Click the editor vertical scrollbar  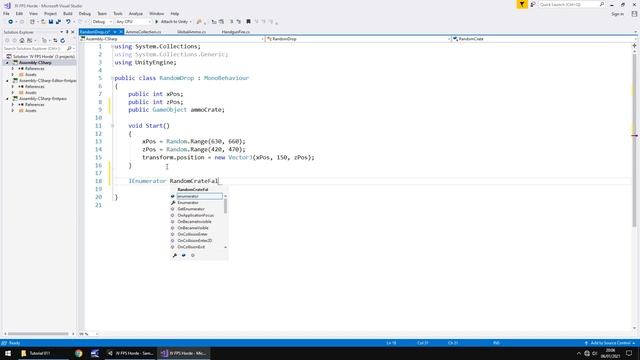tap(634, 139)
